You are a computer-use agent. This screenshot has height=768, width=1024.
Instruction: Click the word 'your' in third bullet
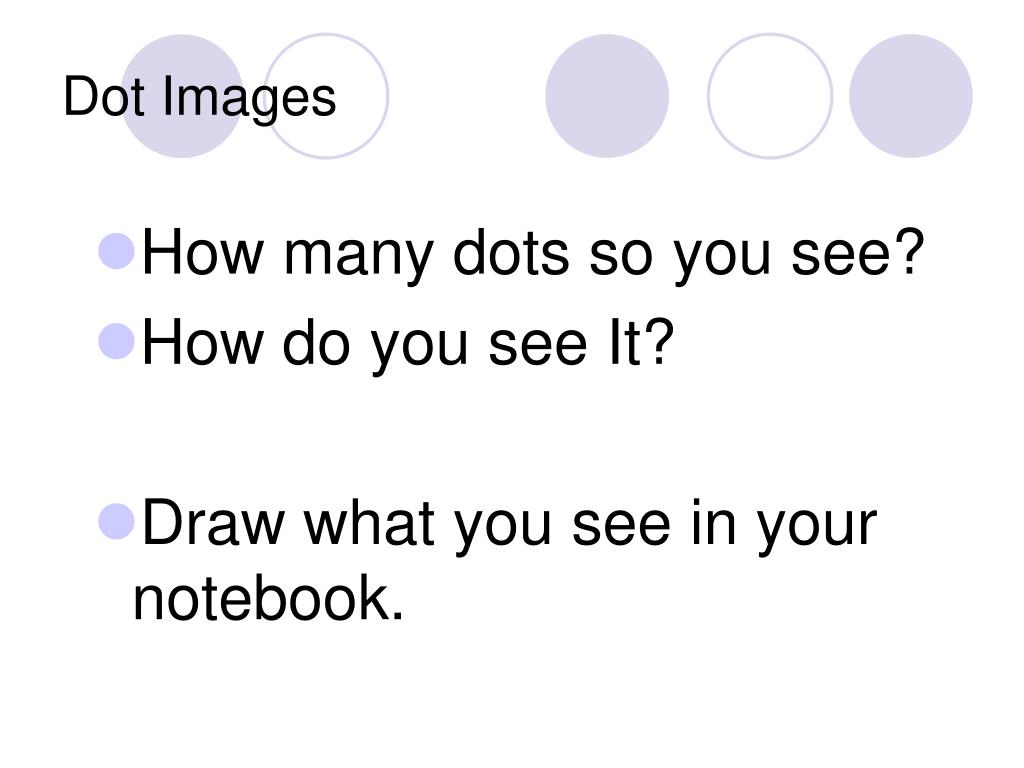pyautogui.click(x=817, y=528)
